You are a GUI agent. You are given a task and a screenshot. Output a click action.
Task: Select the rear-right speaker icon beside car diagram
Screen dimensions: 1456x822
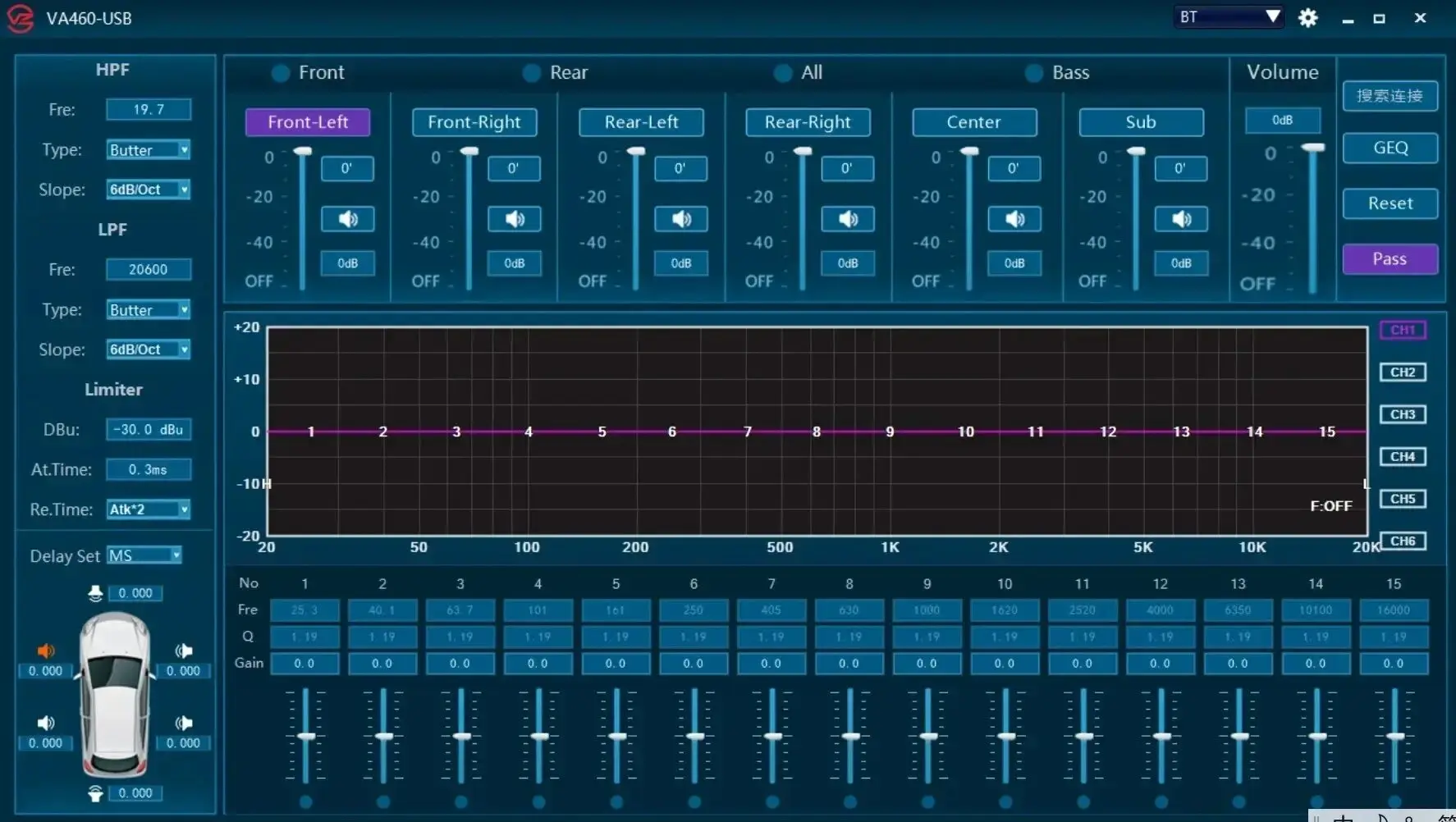point(184,723)
